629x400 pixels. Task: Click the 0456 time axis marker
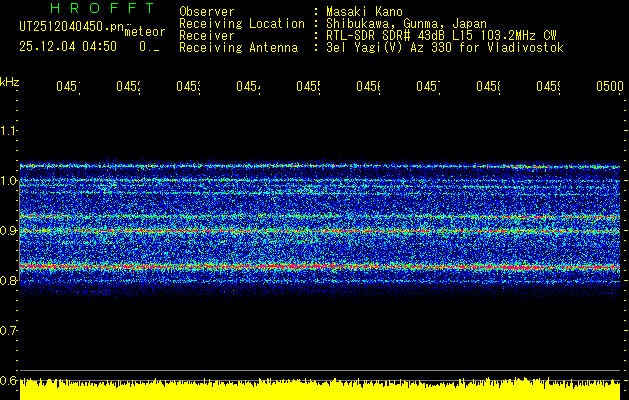(369, 86)
